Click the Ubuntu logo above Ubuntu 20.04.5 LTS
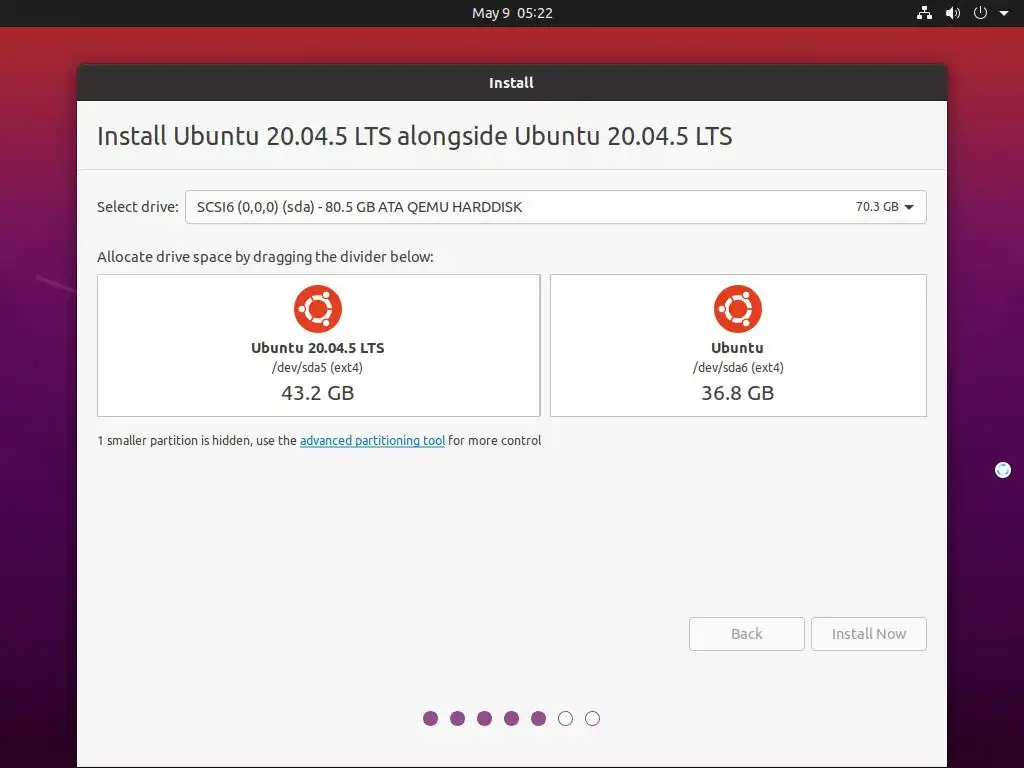 click(318, 309)
